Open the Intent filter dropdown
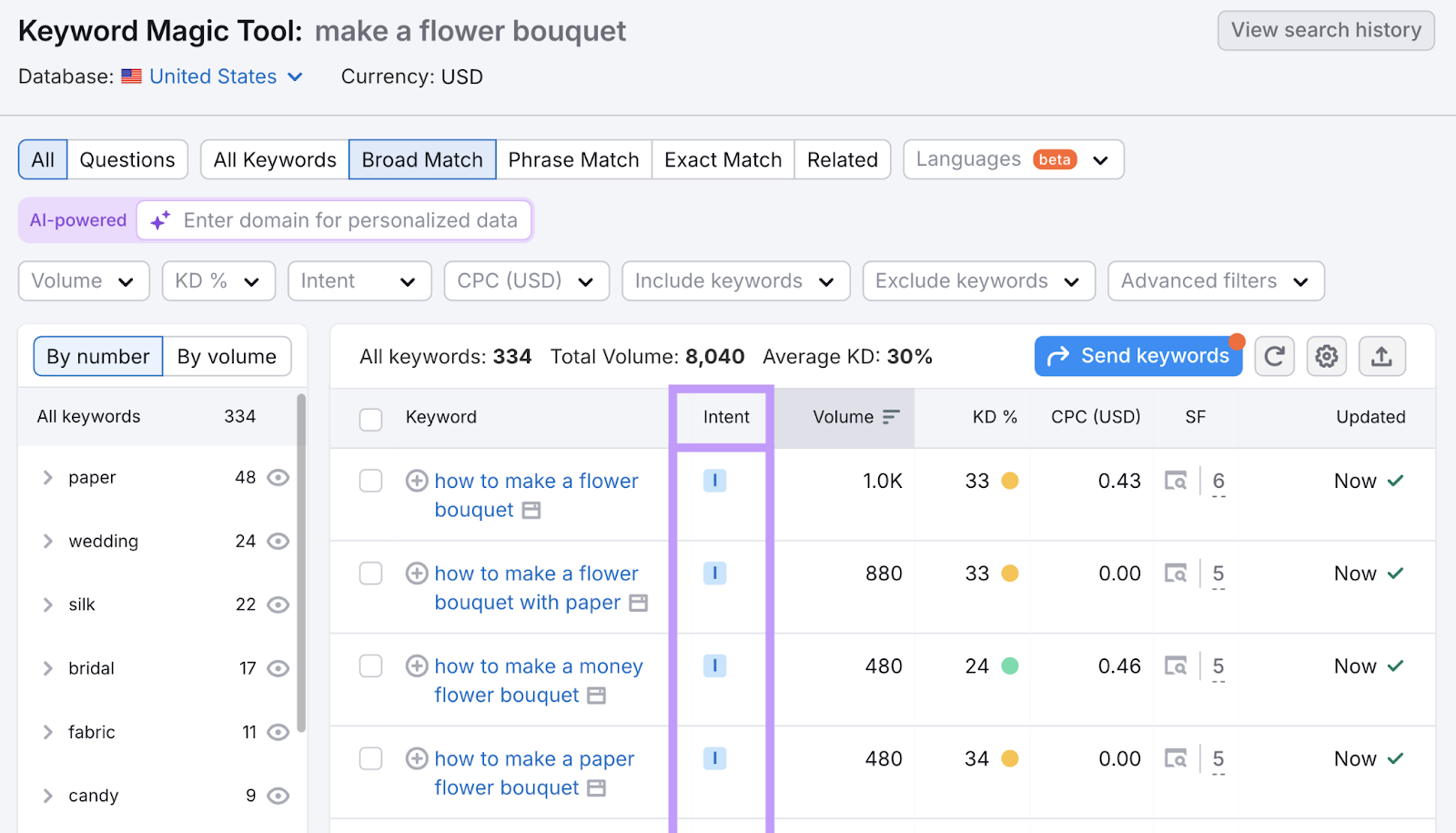 [x=359, y=280]
